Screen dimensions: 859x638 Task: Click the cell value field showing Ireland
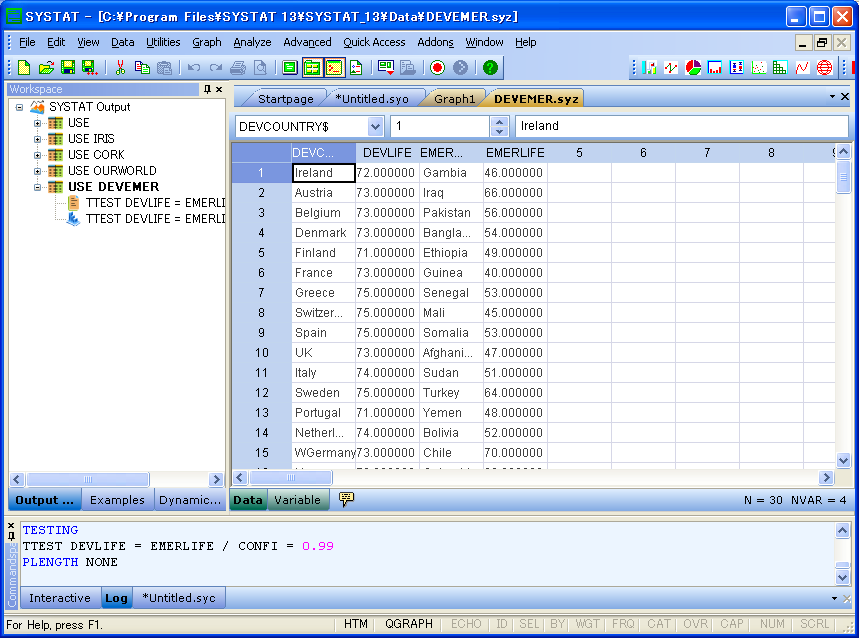tap(682, 126)
